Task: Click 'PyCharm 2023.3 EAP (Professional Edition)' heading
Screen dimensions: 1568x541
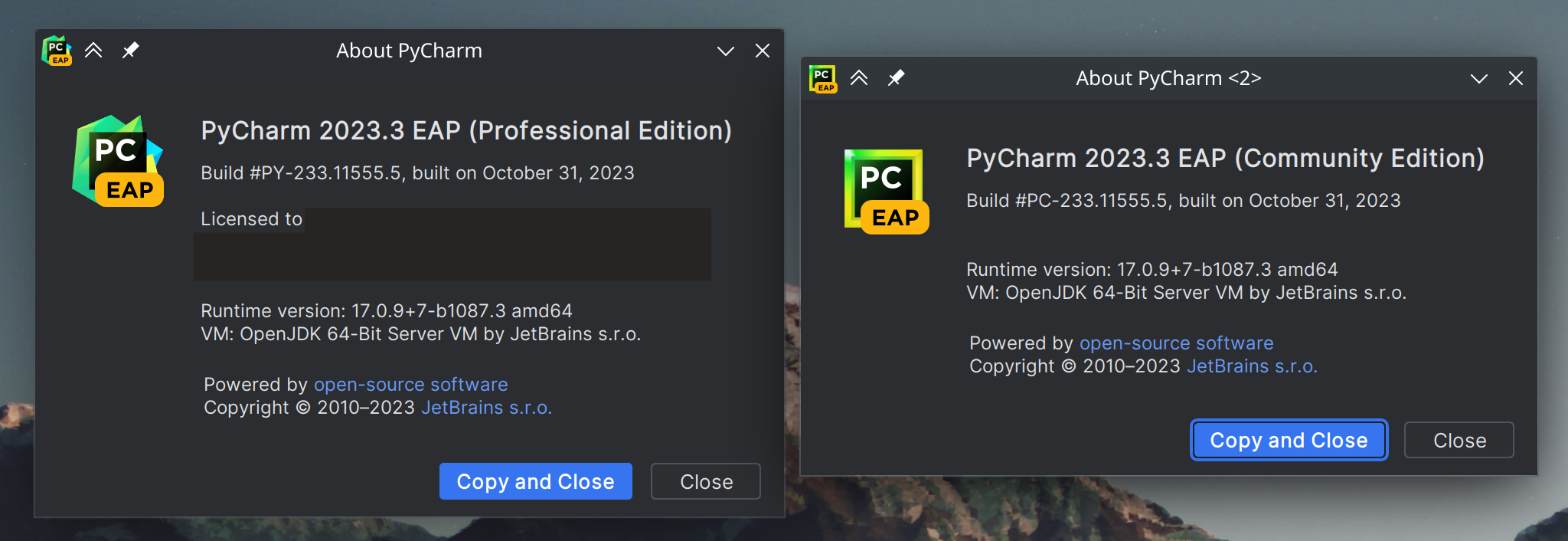Action: point(466,131)
